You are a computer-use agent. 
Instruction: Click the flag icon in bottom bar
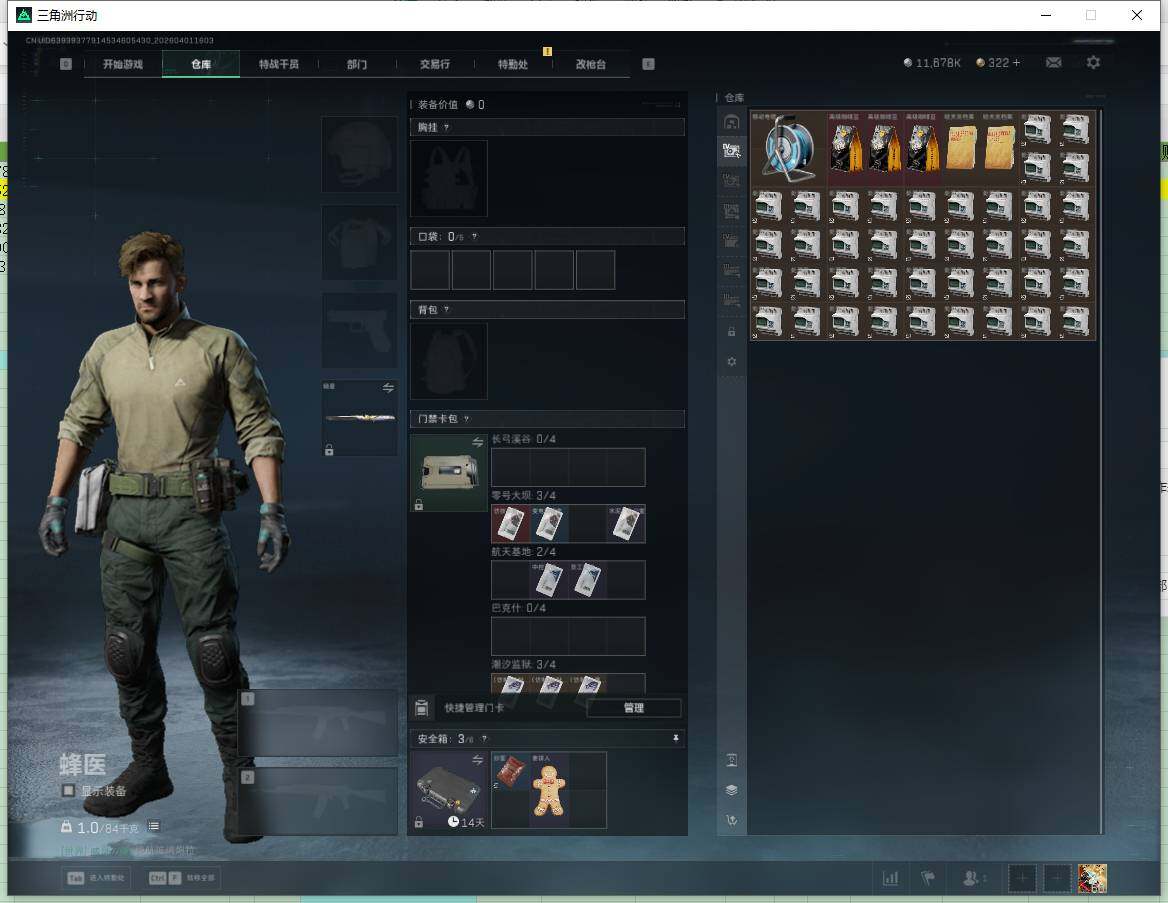coord(927,878)
